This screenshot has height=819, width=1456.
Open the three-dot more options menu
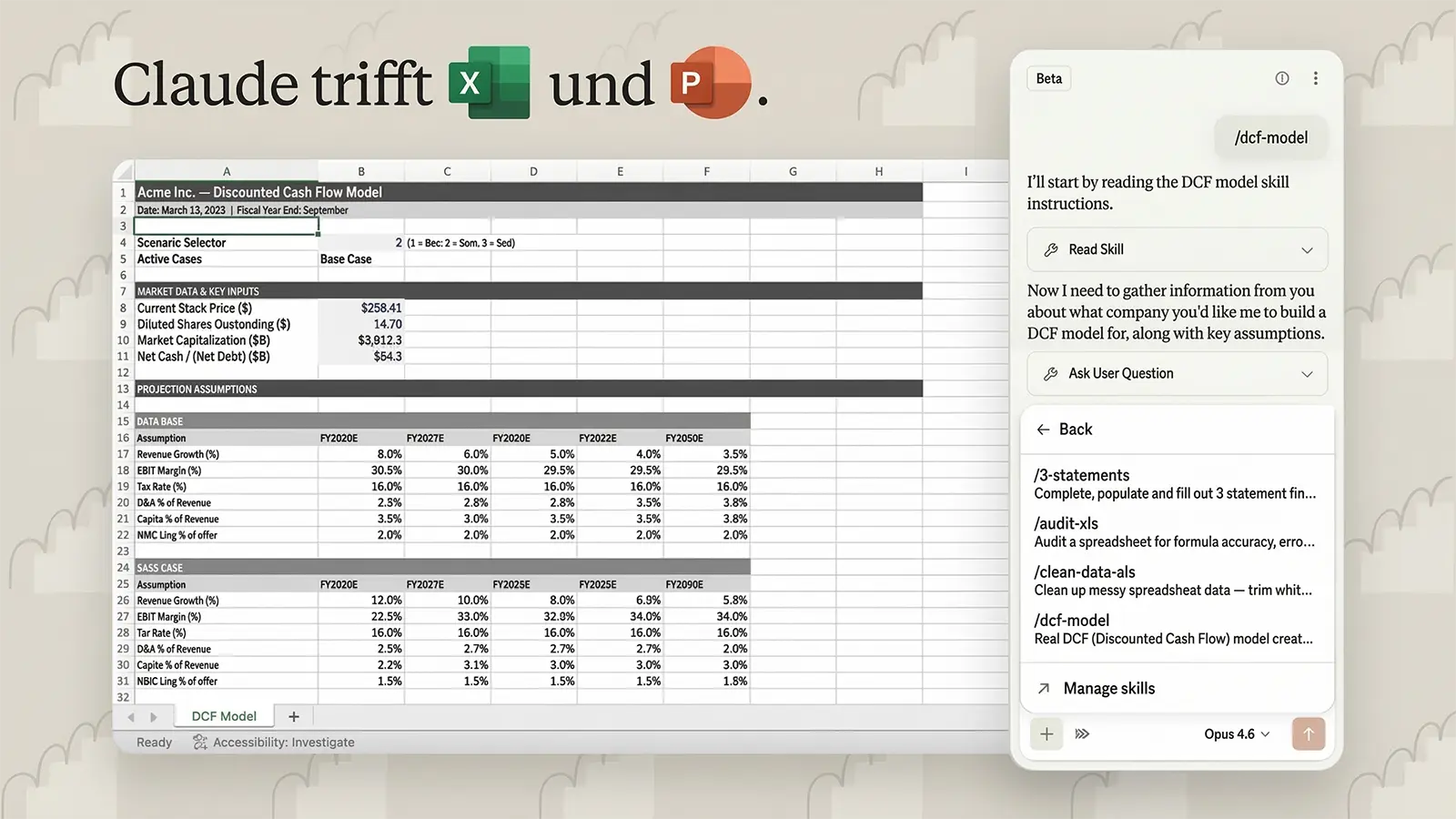[1315, 78]
